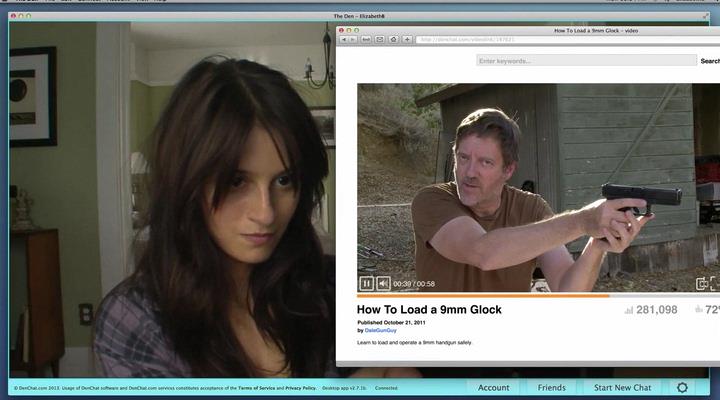Screen dimensions: 720x400
Task: Open settings gear in DenChat bottom bar
Action: click(682, 388)
